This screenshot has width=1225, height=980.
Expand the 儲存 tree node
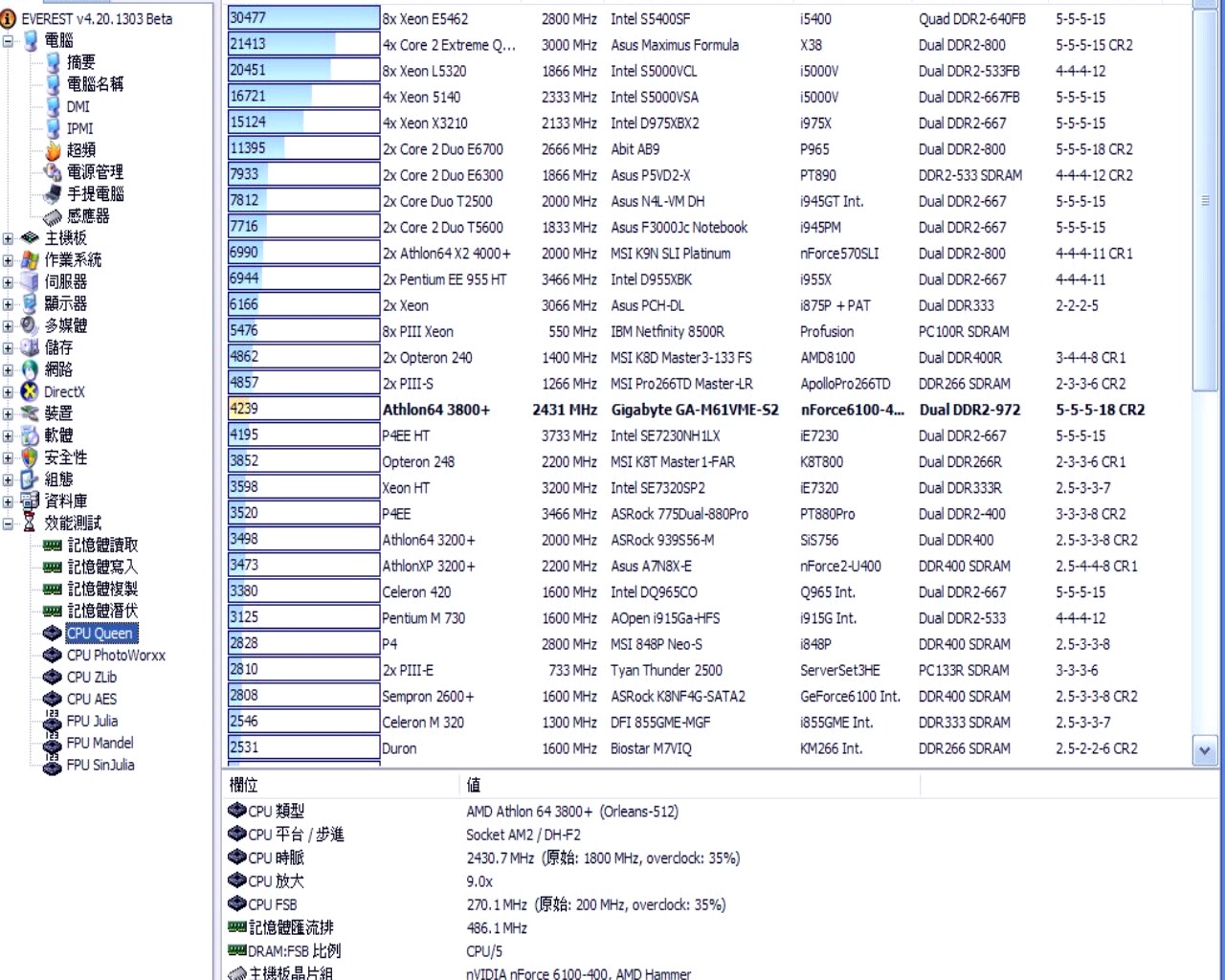9,348
